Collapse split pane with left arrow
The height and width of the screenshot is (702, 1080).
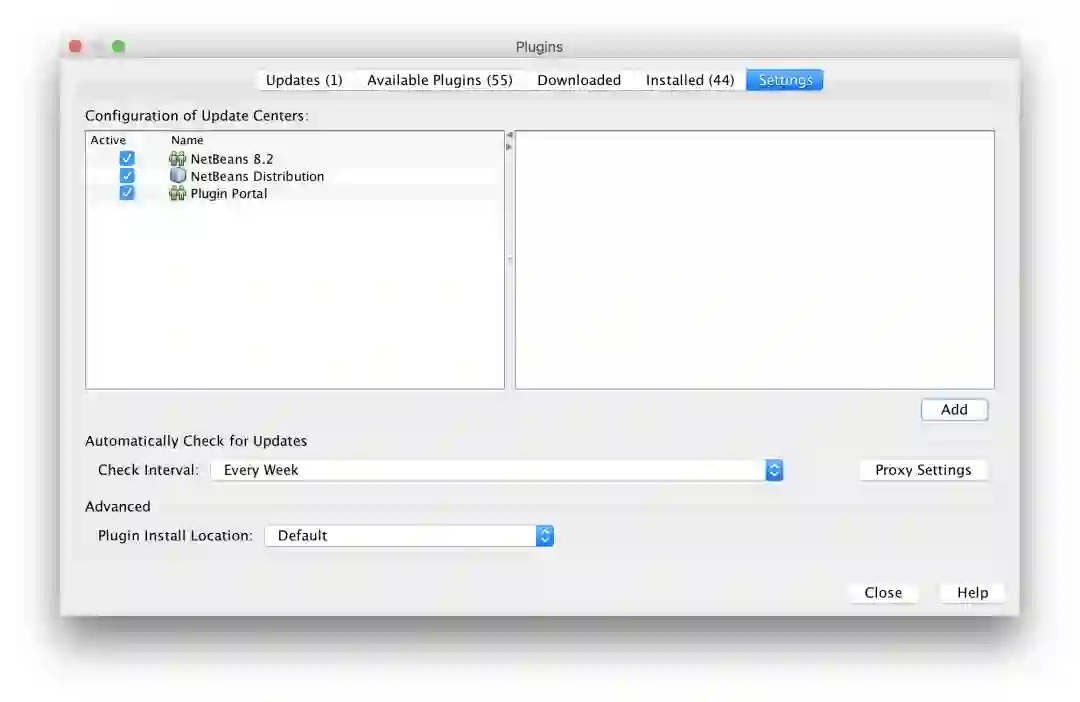[x=510, y=135]
